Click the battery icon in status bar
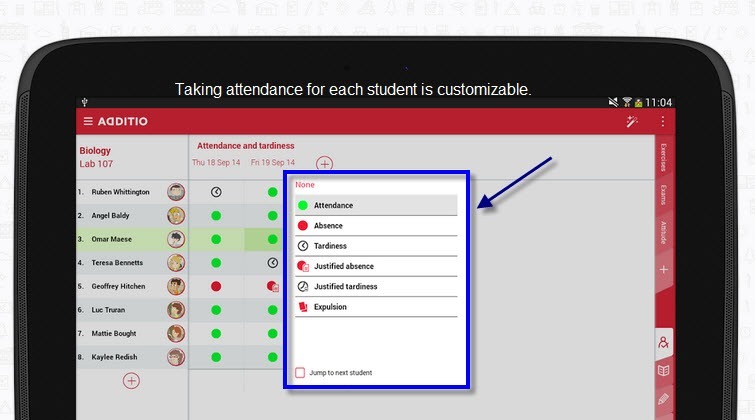 coord(638,103)
